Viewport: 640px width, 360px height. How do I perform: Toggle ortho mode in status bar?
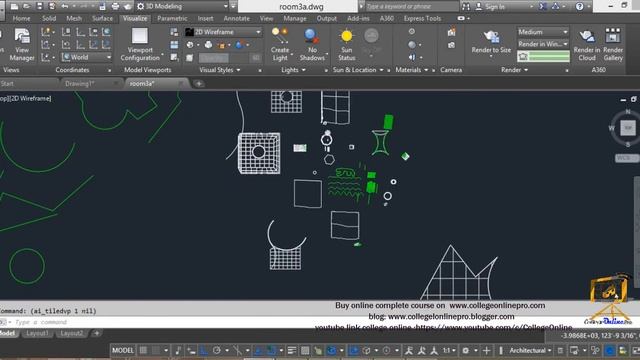pyautogui.click(x=203, y=350)
